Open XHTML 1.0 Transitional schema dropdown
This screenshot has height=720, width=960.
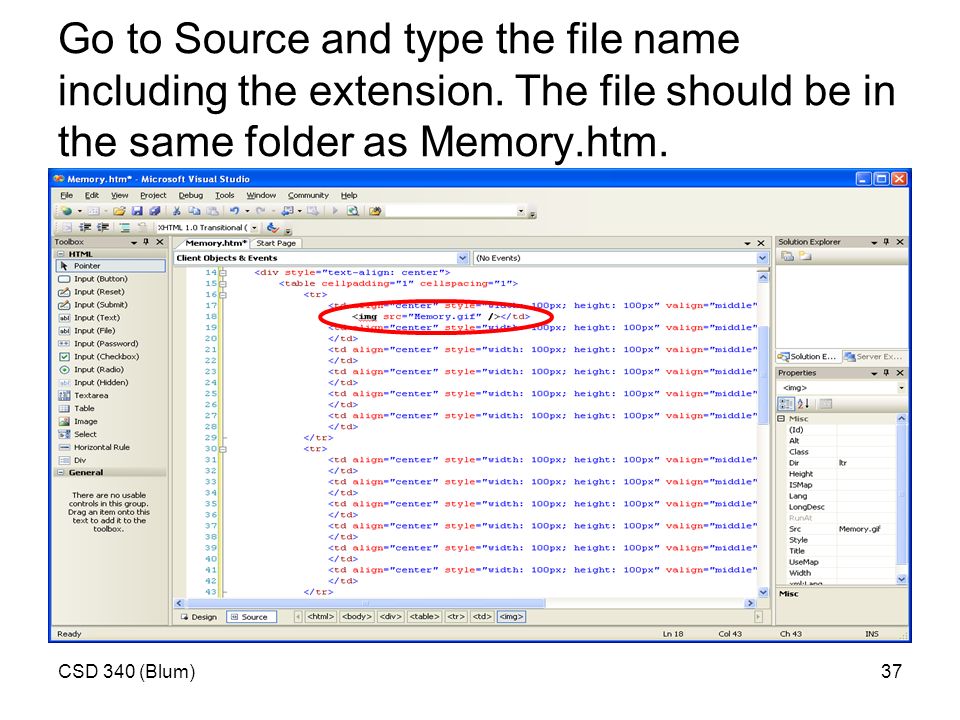pyautogui.click(x=255, y=228)
